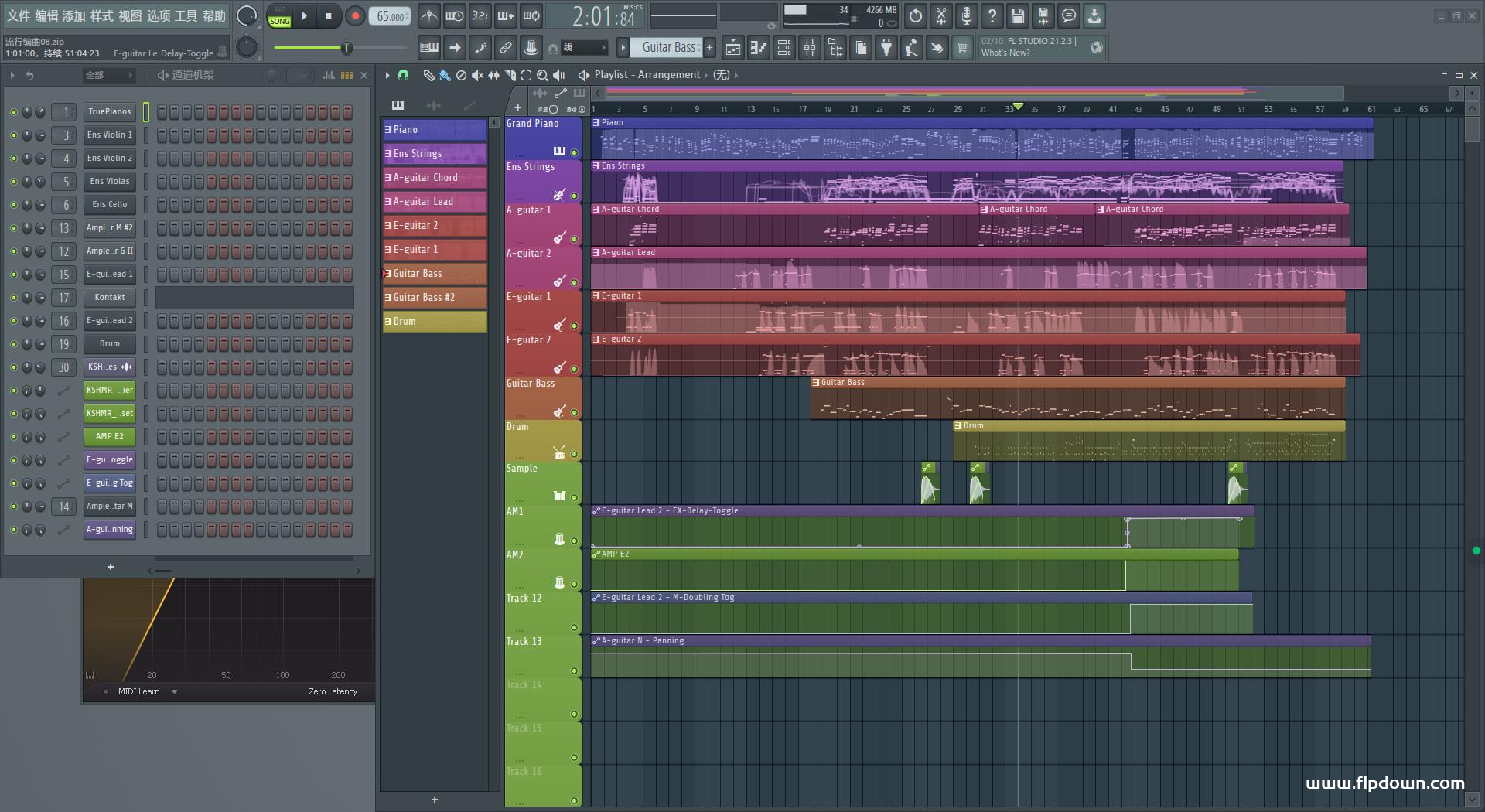1485x812 pixels.
Task: Open the 编辑 menu
Action: tap(46, 15)
